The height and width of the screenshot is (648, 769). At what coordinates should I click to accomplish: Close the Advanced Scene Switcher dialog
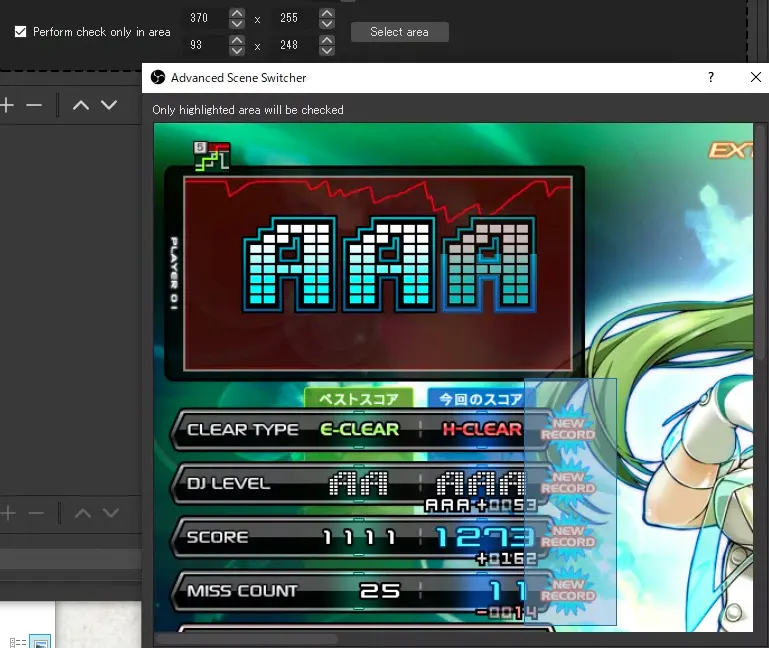pyautogui.click(x=756, y=77)
